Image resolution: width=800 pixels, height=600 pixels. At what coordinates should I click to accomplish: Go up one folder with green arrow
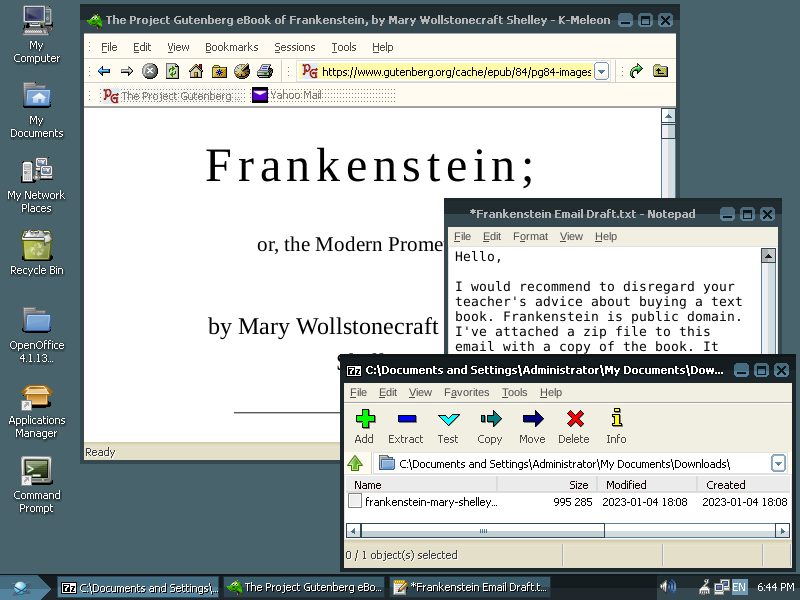[355, 463]
